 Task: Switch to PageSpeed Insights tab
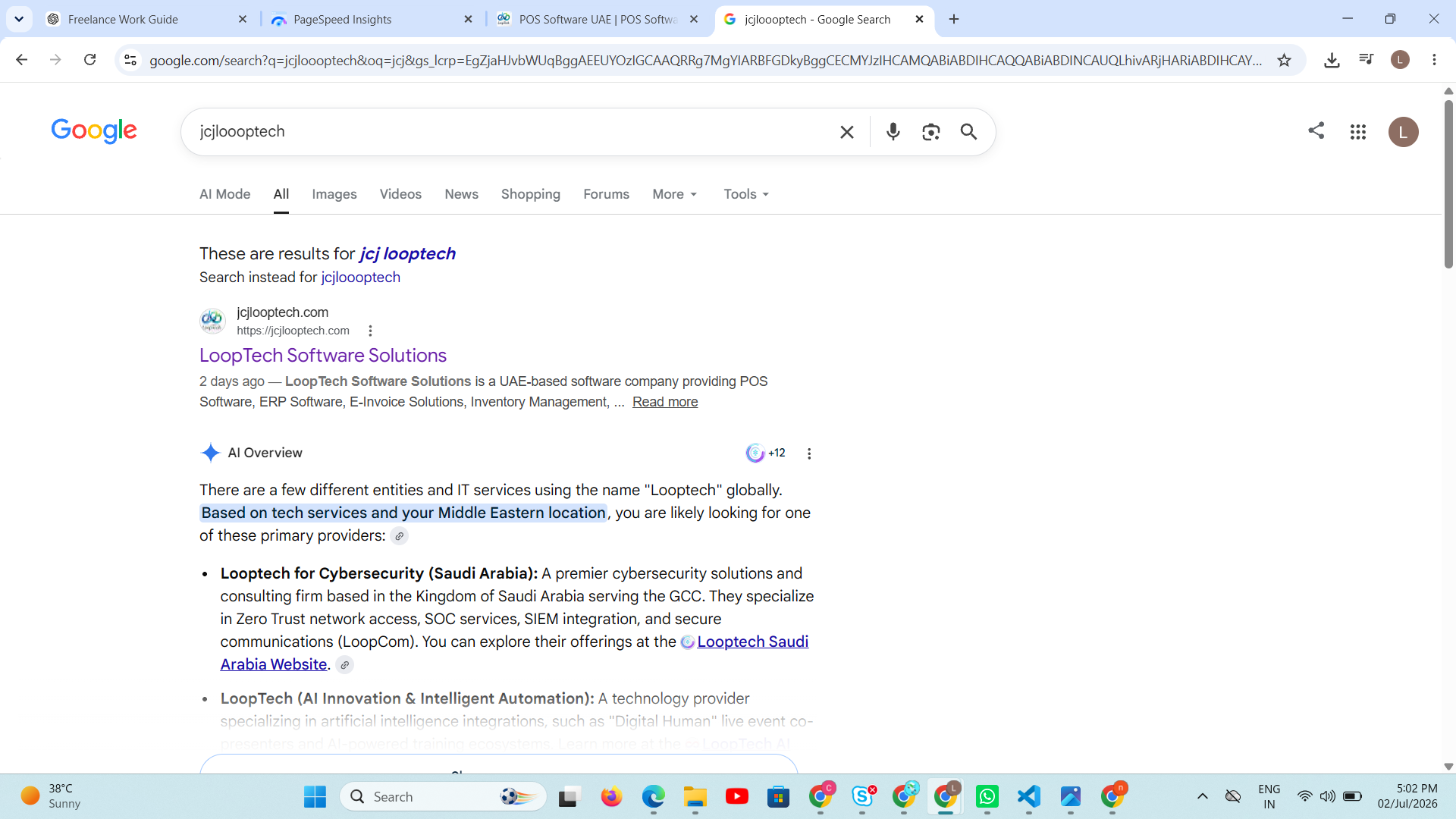click(x=373, y=20)
